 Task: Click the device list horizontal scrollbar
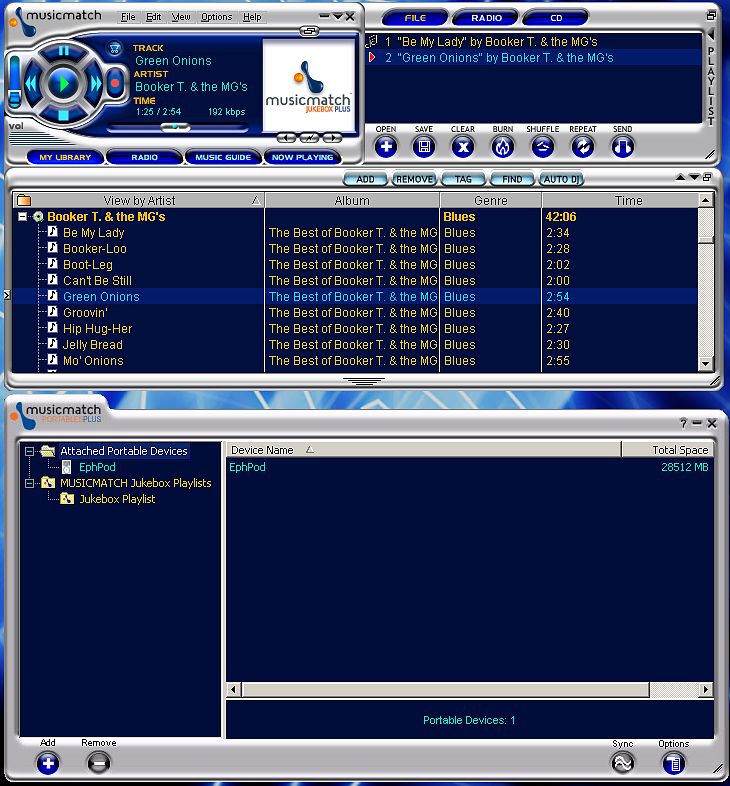[445, 690]
